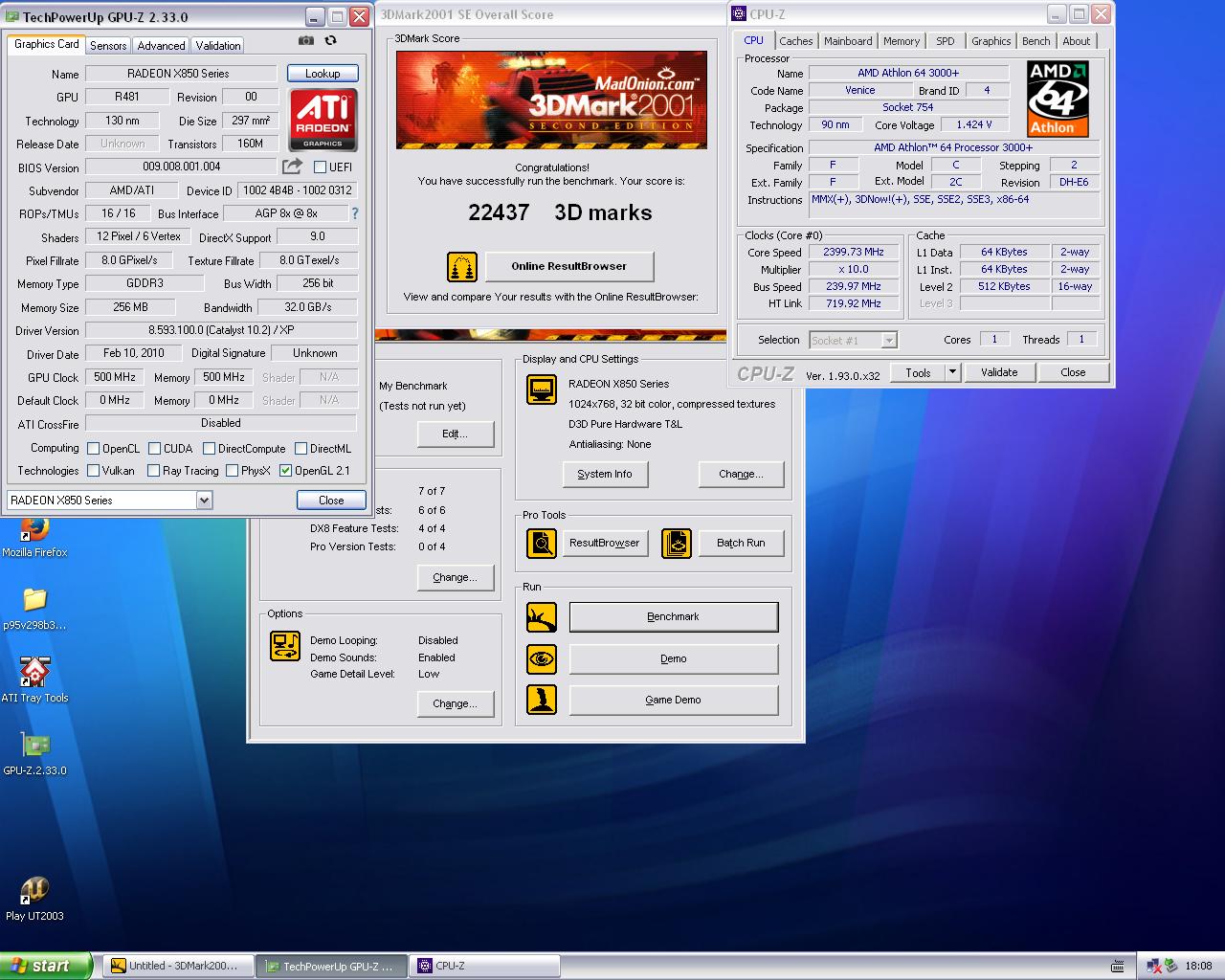Screen dimensions: 1225x980
Task: Click the Batch Run icon in Pro Tools
Action: coord(677,543)
